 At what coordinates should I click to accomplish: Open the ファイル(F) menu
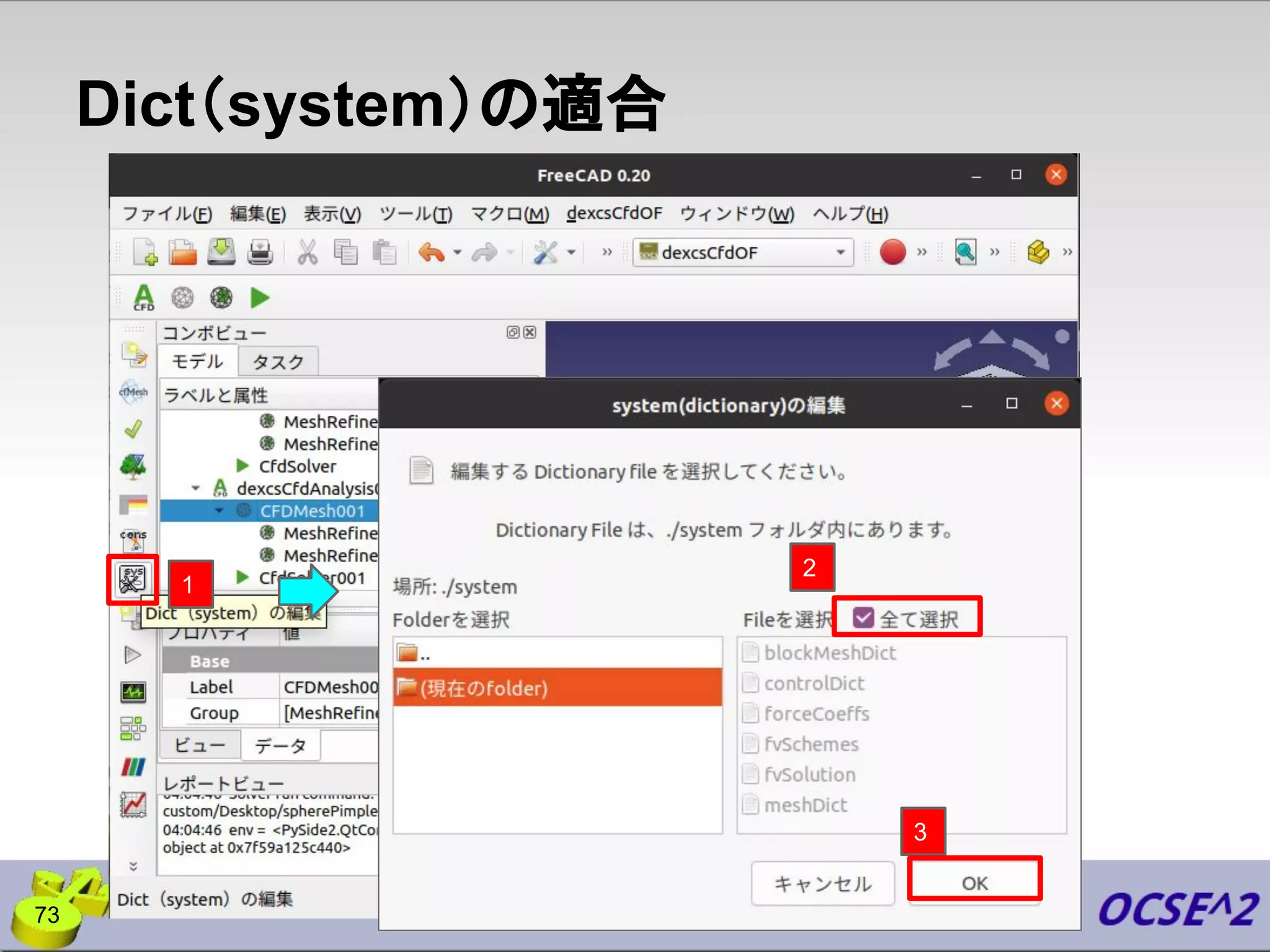[167, 214]
